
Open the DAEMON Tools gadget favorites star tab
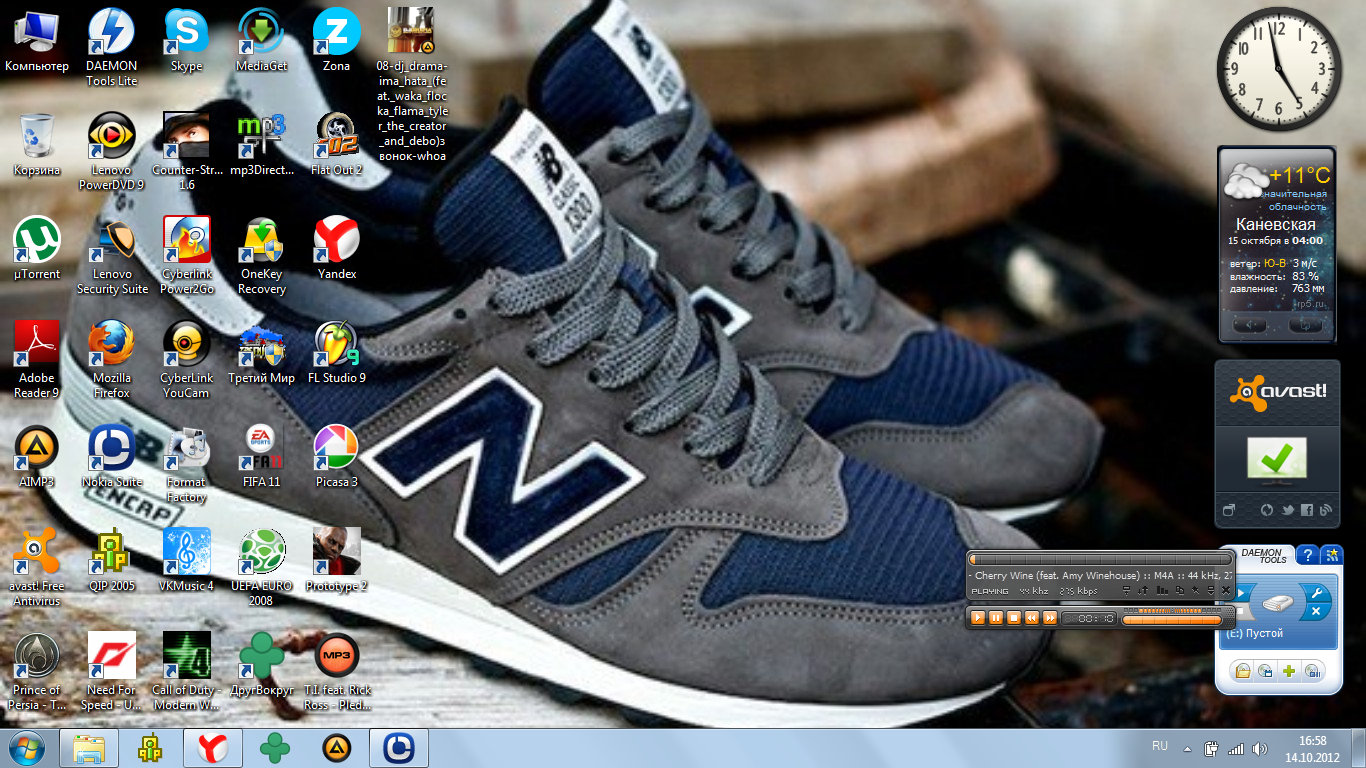coord(1331,555)
